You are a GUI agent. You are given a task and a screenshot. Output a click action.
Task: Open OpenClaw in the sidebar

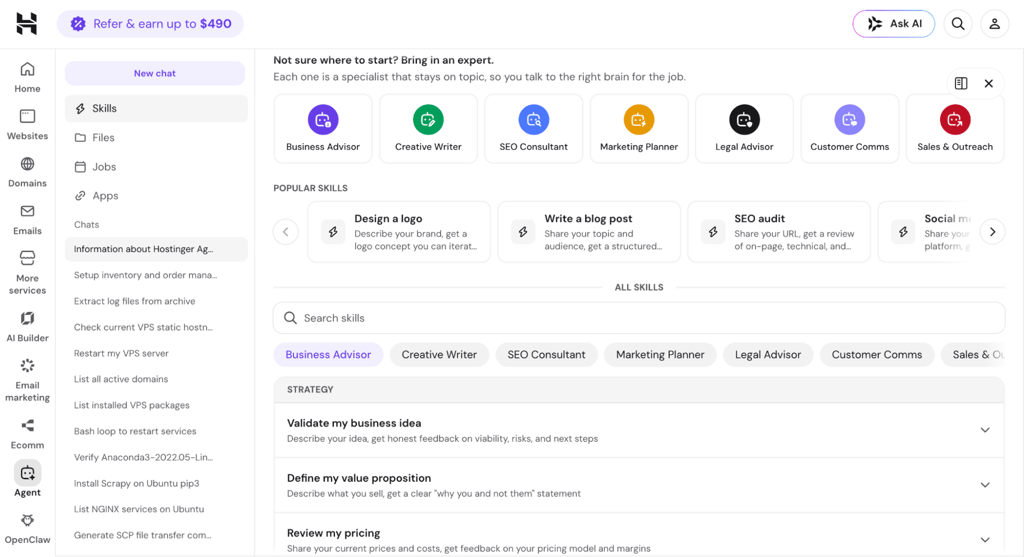pos(27,529)
